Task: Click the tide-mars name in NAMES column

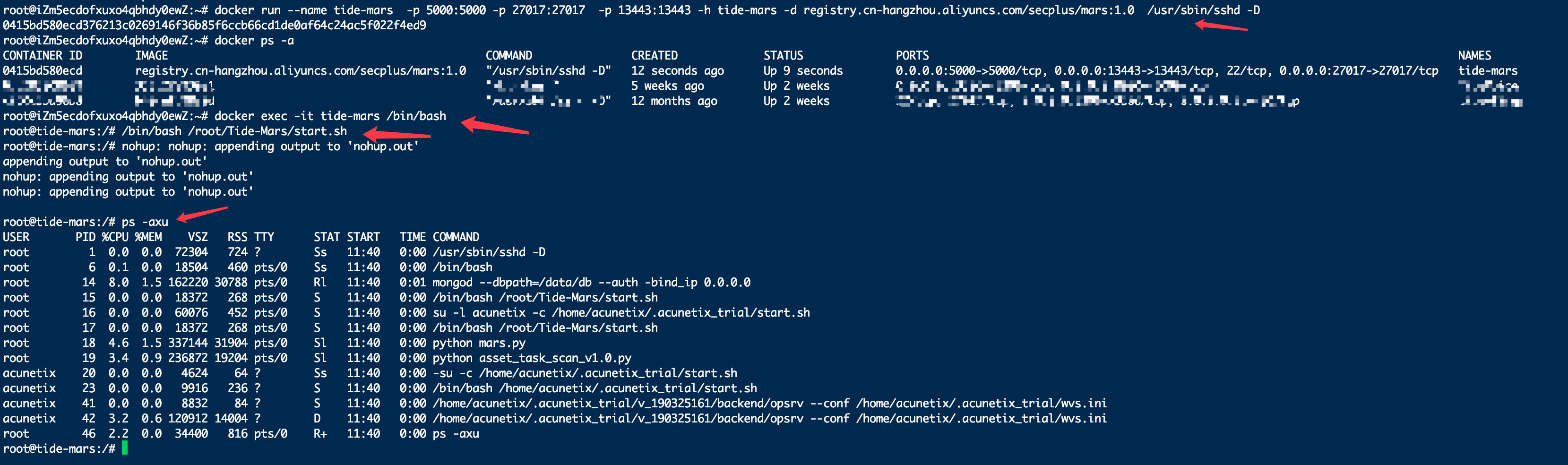Action: coord(1488,70)
